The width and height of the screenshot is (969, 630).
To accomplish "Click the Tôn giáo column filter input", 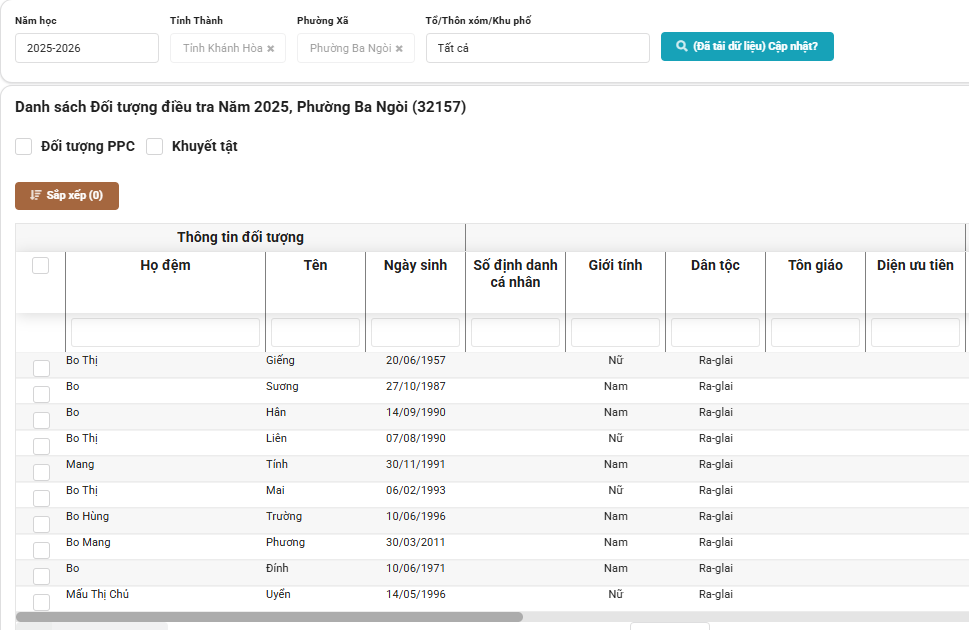I will click(816, 333).
